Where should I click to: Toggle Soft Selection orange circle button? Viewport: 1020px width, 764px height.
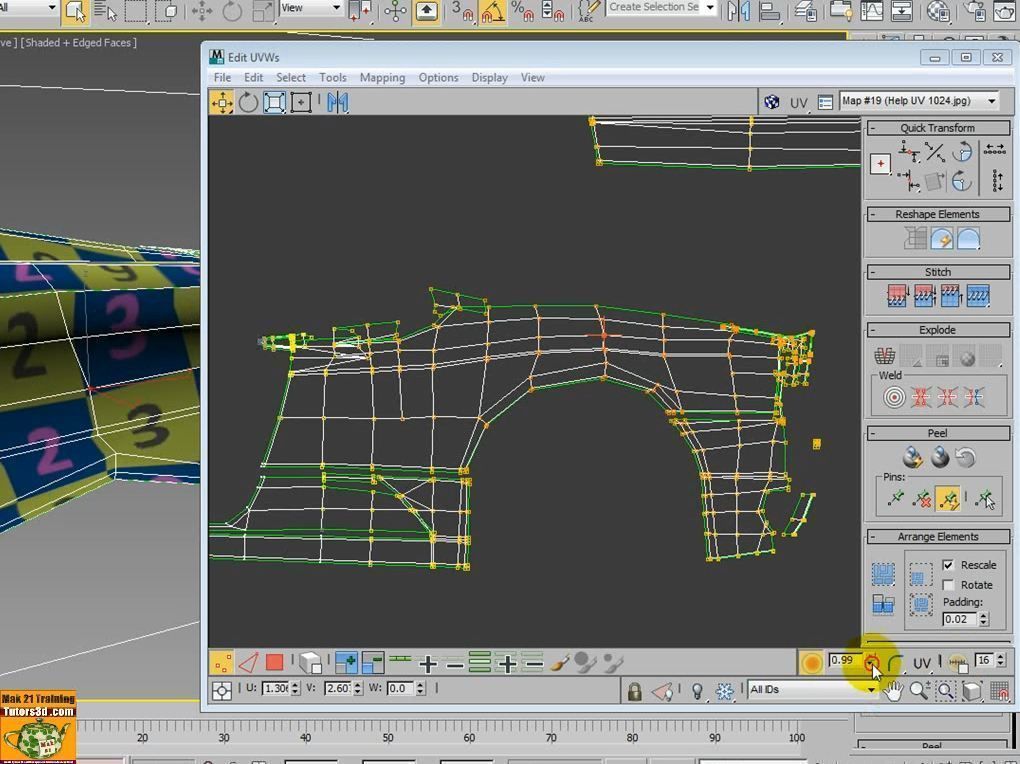pyautogui.click(x=811, y=663)
